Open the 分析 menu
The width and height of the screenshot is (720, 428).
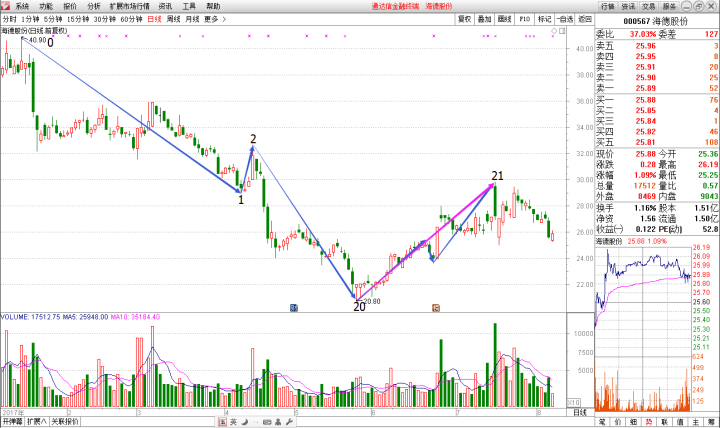pos(94,6)
